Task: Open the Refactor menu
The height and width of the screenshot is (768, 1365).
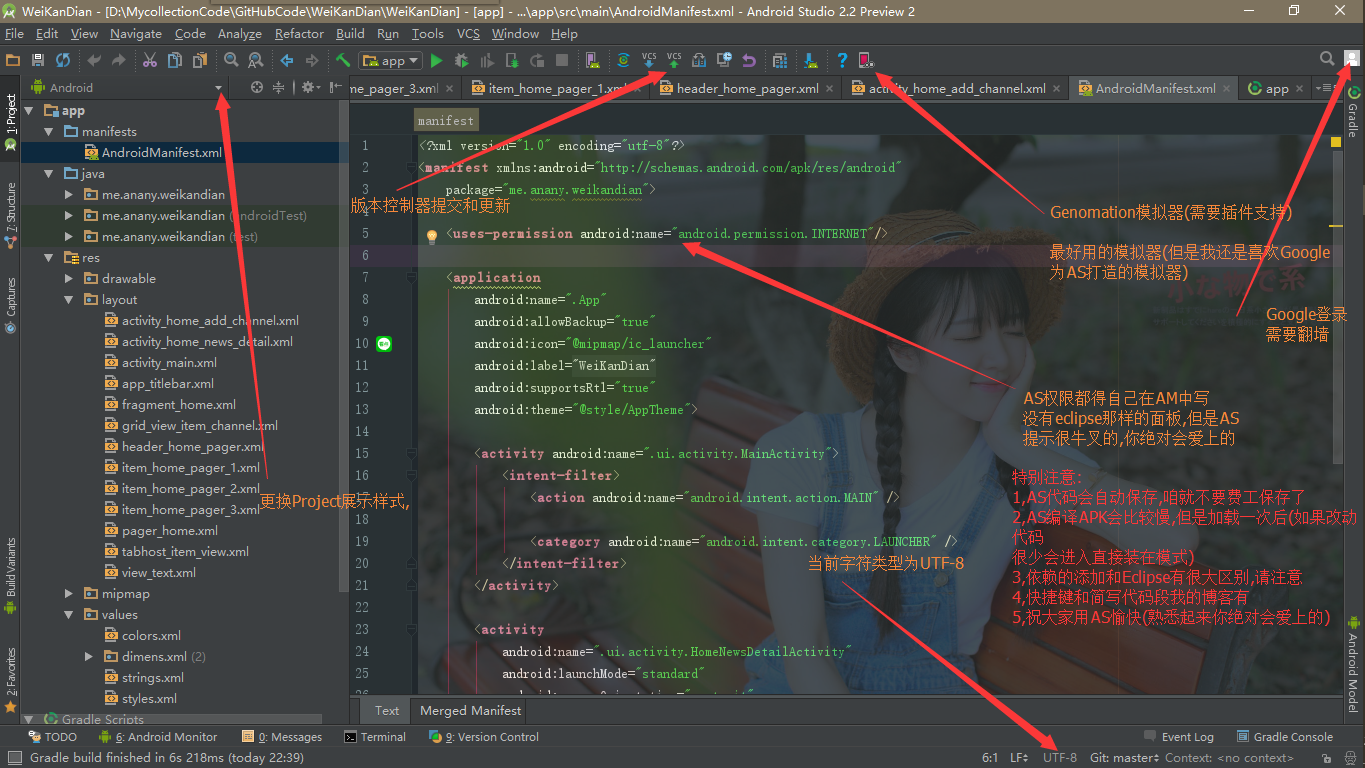Action: point(299,33)
